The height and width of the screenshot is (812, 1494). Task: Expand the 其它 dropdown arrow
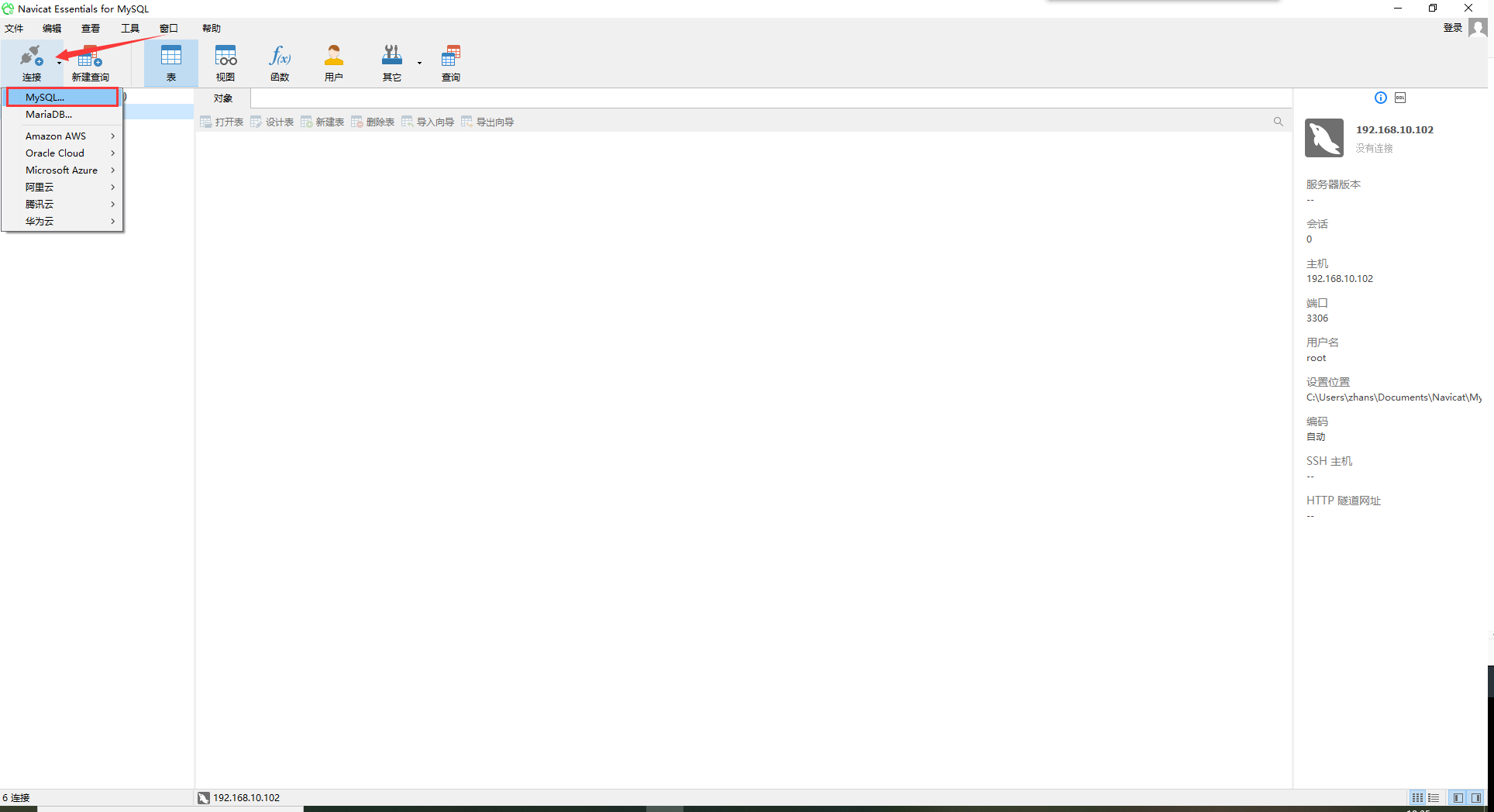click(x=419, y=63)
